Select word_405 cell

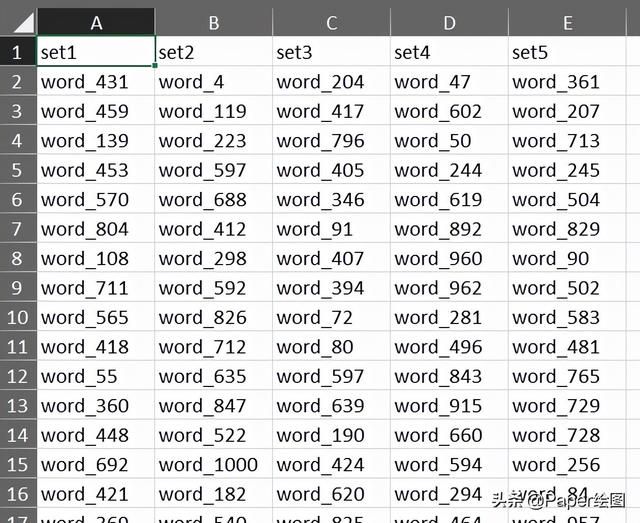tap(331, 169)
